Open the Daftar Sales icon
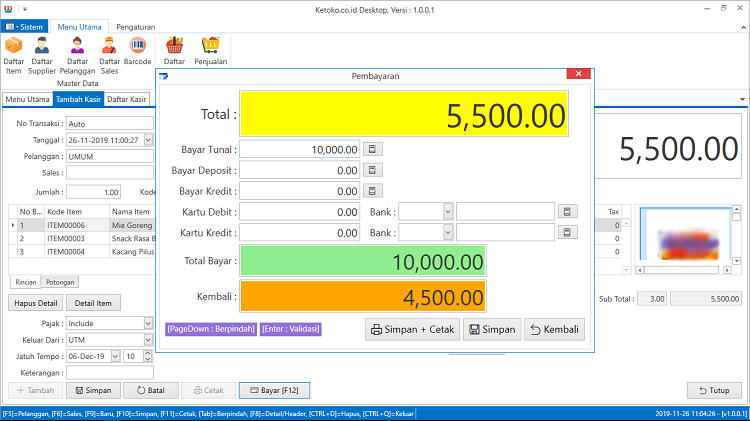The image size is (750, 421). pyautogui.click(x=109, y=56)
